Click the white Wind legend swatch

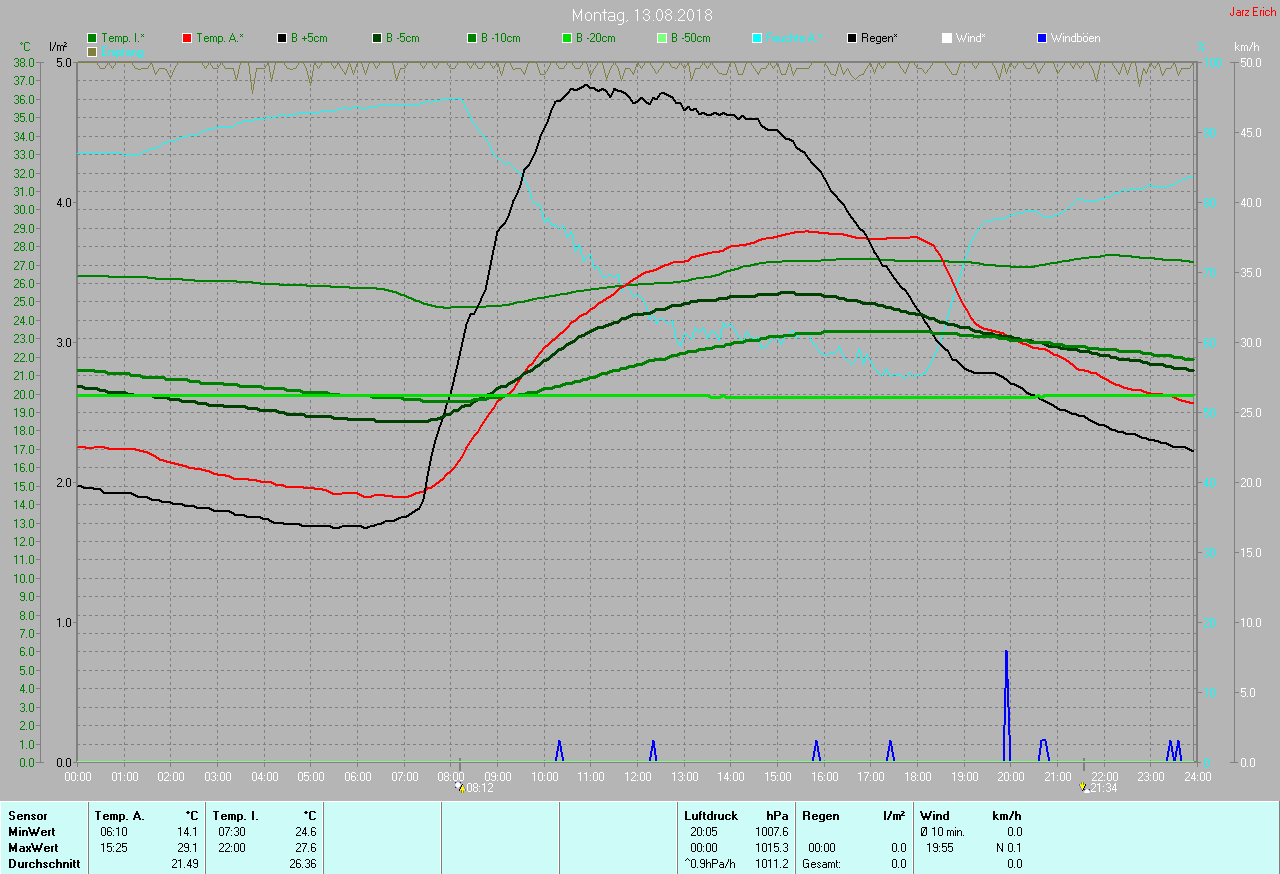point(946,38)
